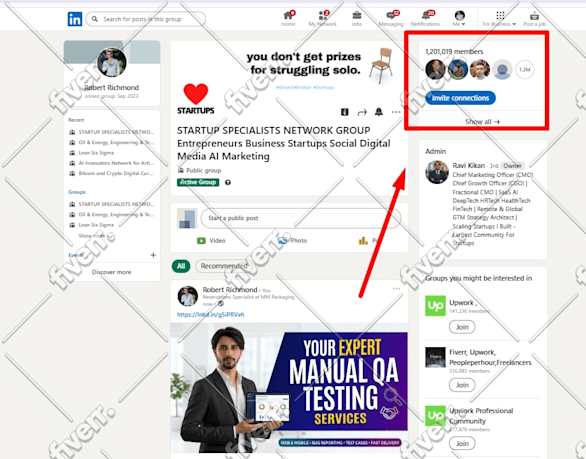The width and height of the screenshot is (586, 459).
Task: Open Robert Richmond post author avatar
Action: click(x=188, y=296)
